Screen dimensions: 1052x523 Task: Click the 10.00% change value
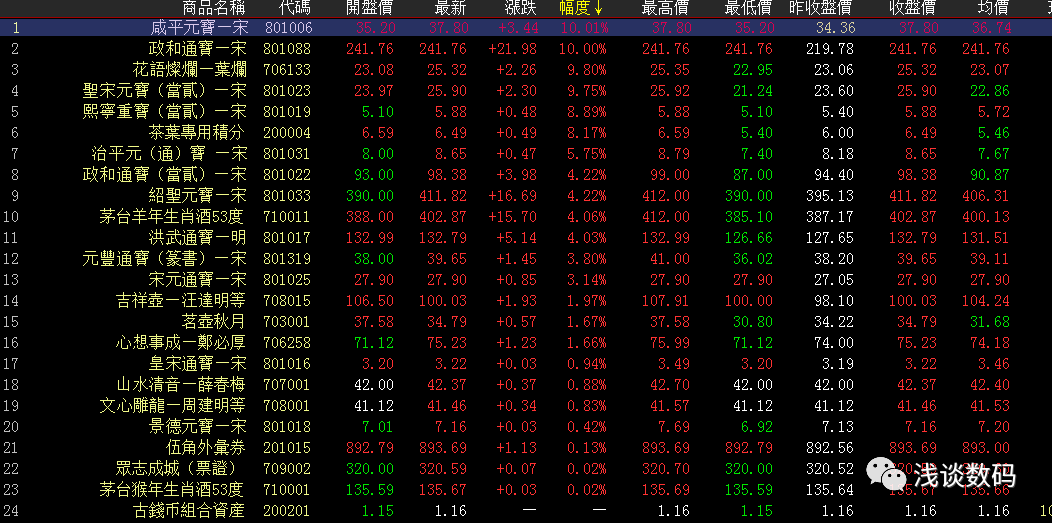pyautogui.click(x=584, y=49)
